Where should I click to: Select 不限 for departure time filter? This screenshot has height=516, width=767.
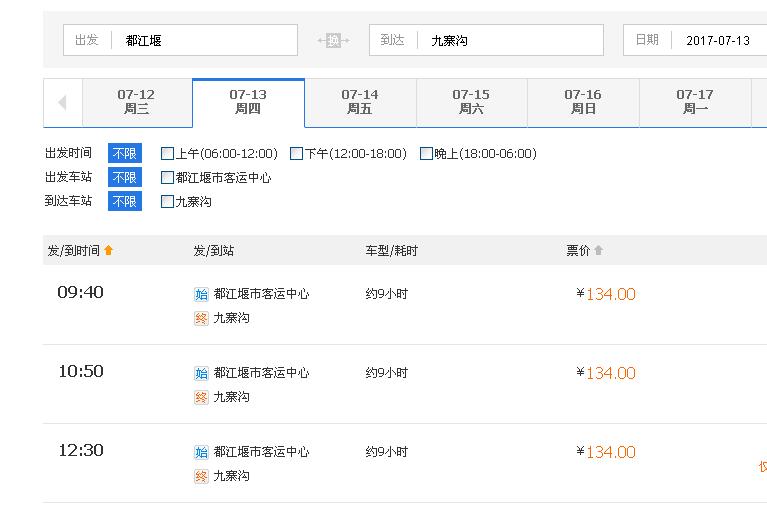click(125, 154)
